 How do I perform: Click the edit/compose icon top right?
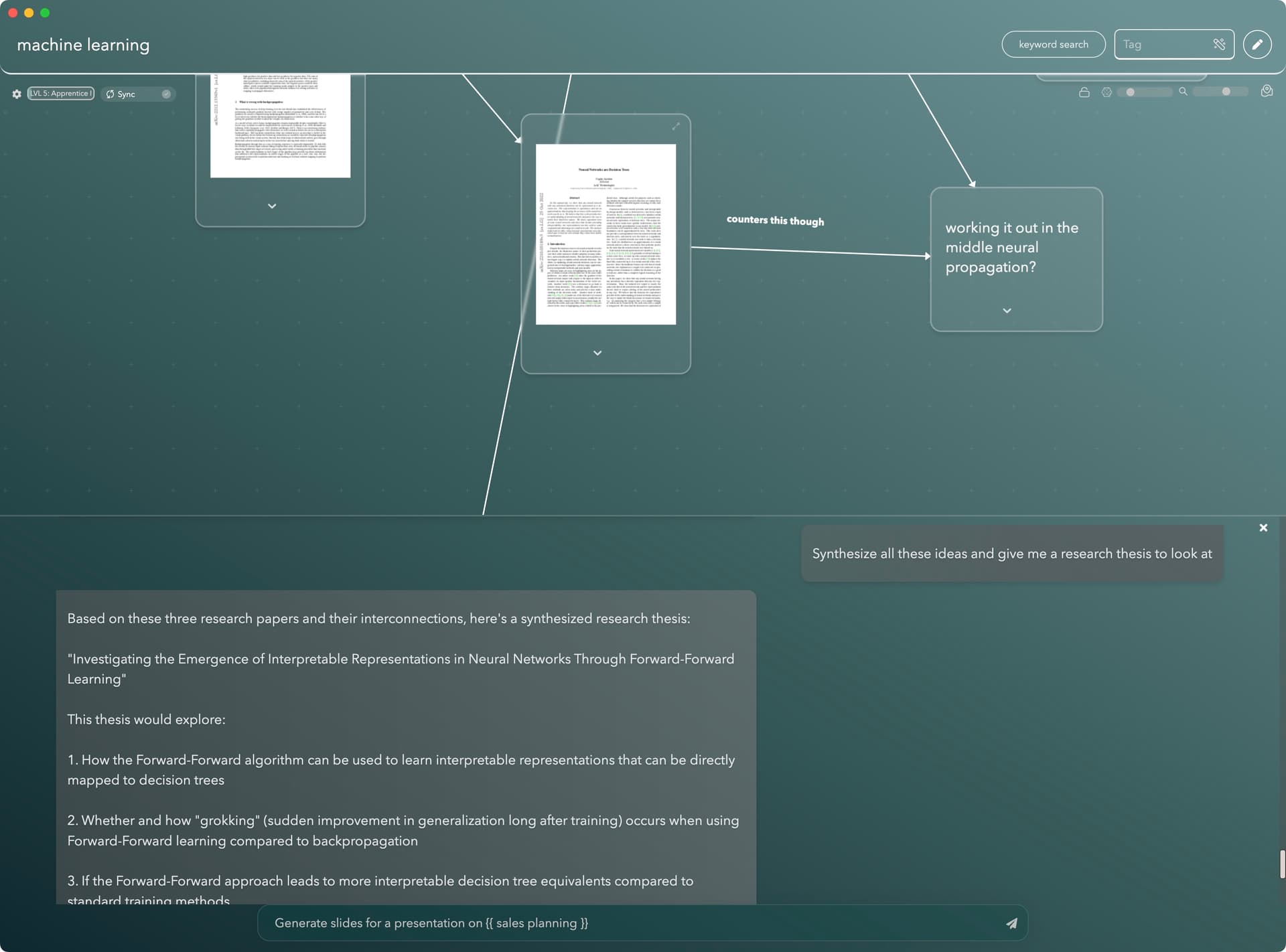1258,44
